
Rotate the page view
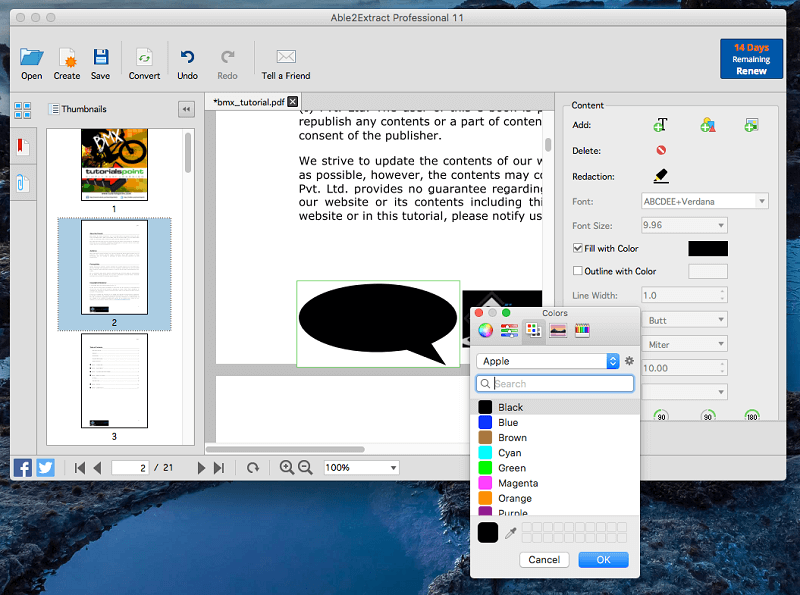click(253, 467)
